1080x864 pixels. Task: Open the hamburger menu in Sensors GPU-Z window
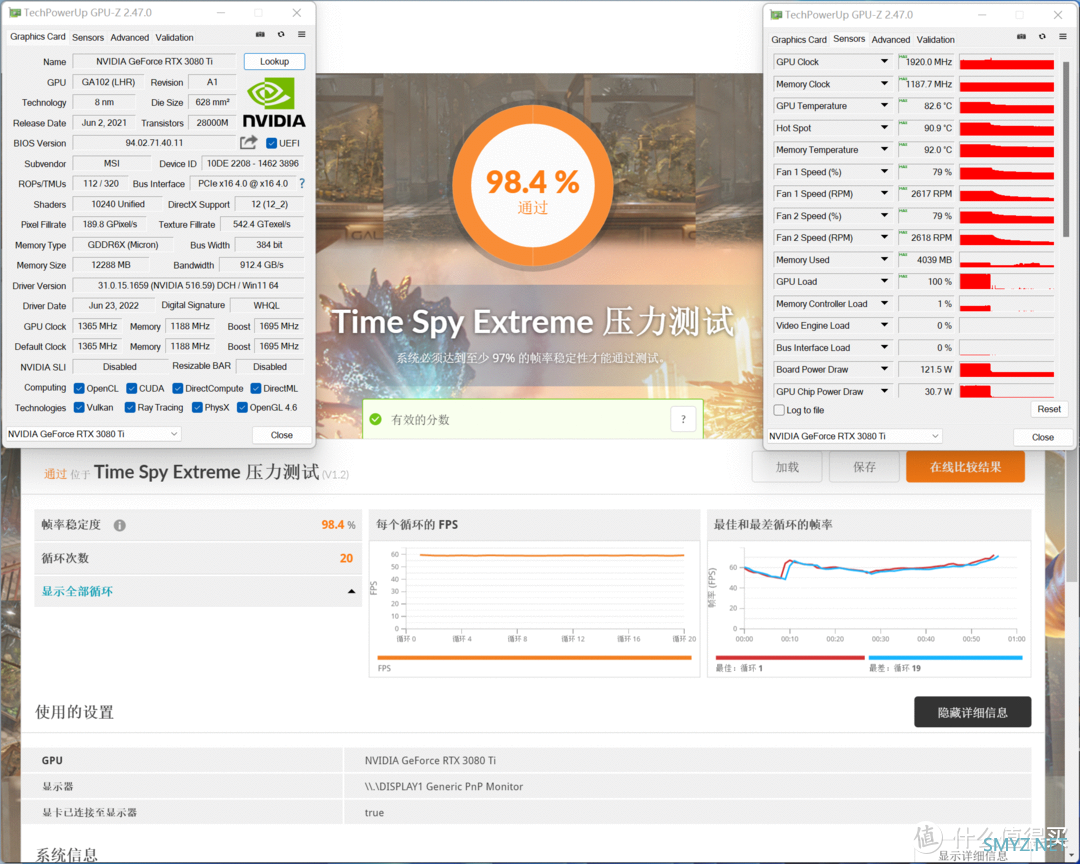(x=1063, y=37)
